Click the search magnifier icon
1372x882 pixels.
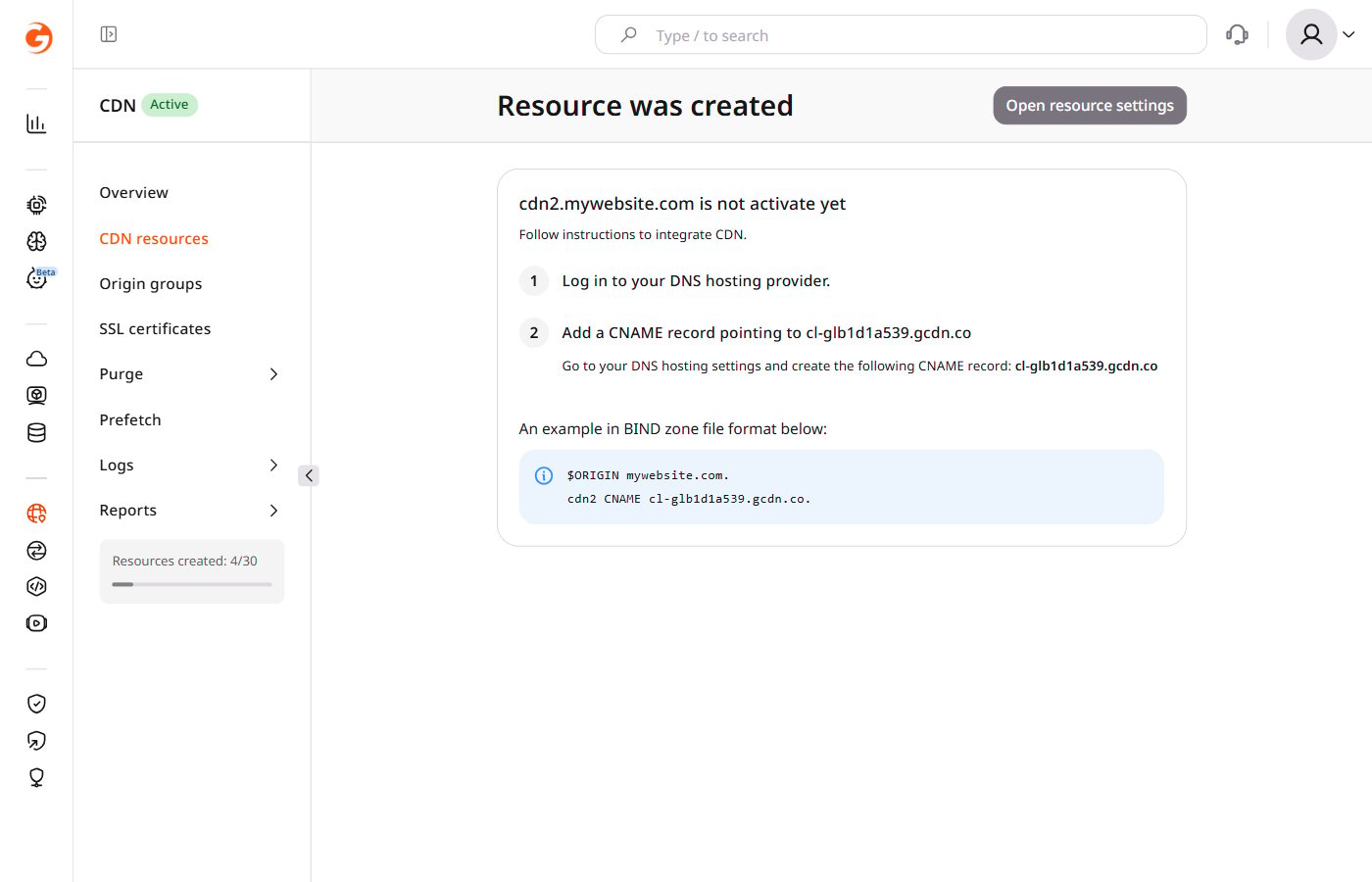(629, 35)
